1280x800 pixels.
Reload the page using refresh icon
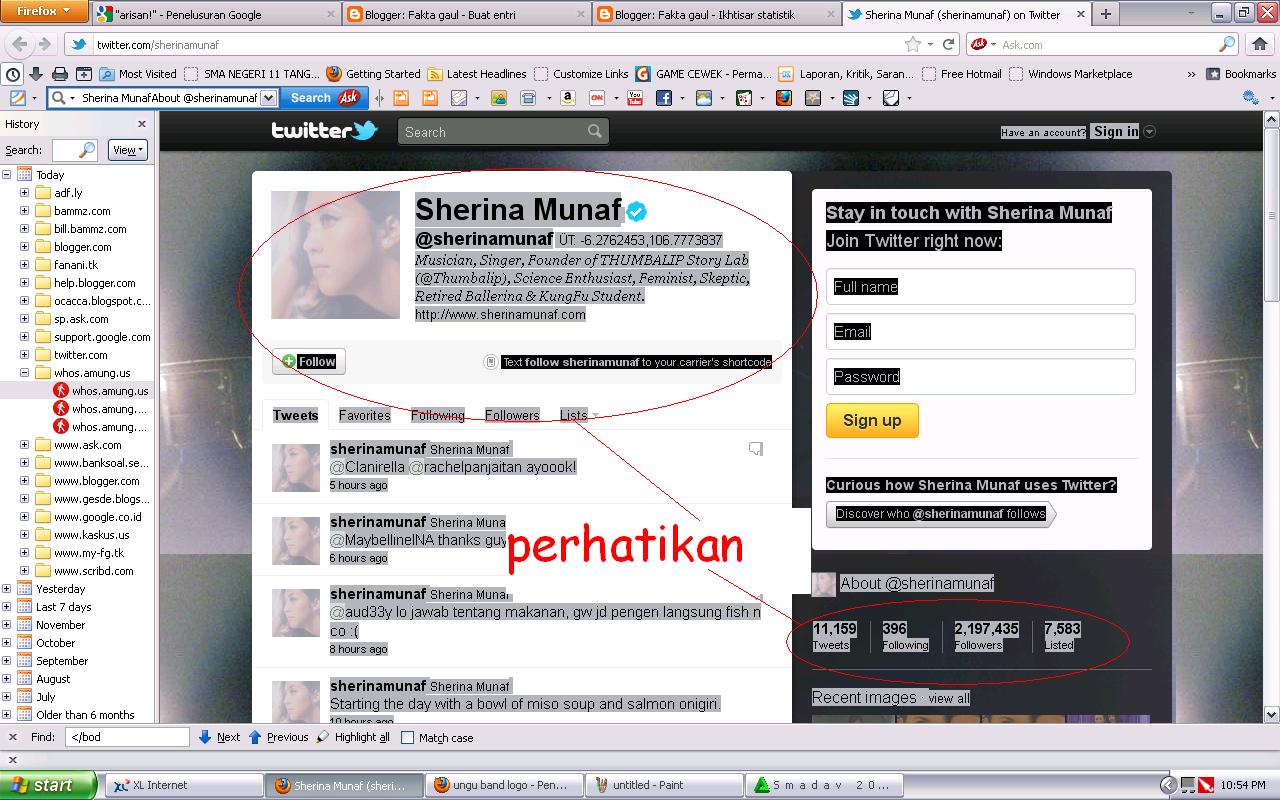coord(947,44)
